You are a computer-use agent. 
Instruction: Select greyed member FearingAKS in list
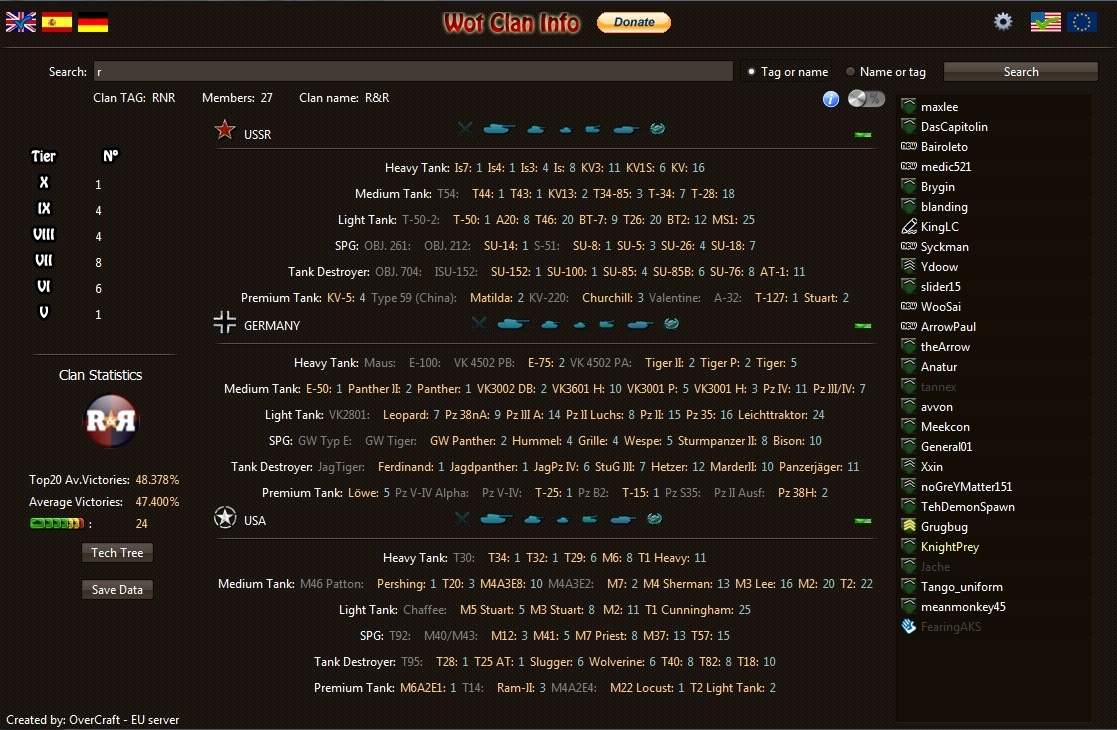pyautogui.click(x=950, y=627)
